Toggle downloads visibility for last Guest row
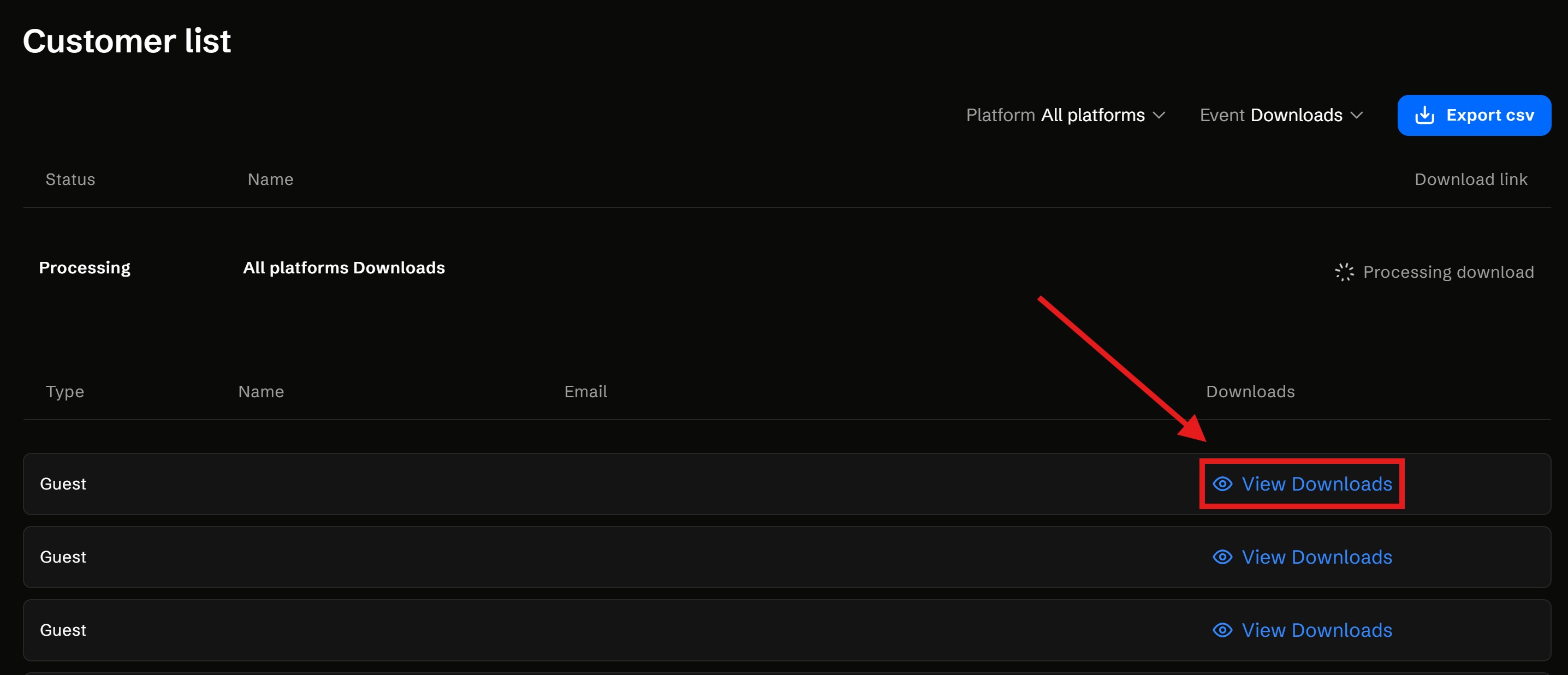The image size is (1568, 675). [x=1302, y=630]
